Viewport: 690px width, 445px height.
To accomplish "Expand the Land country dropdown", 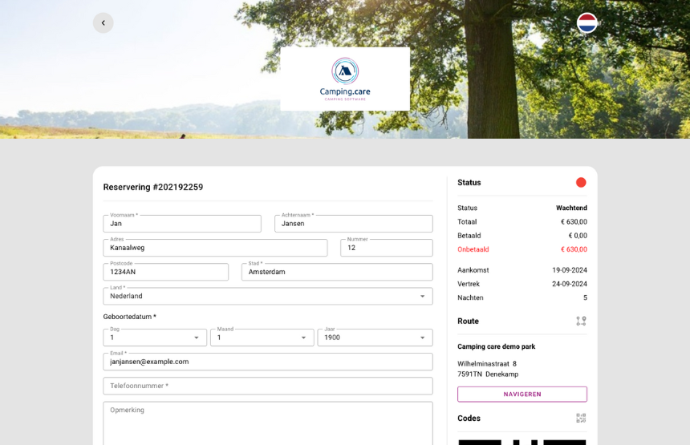I will 267,296.
